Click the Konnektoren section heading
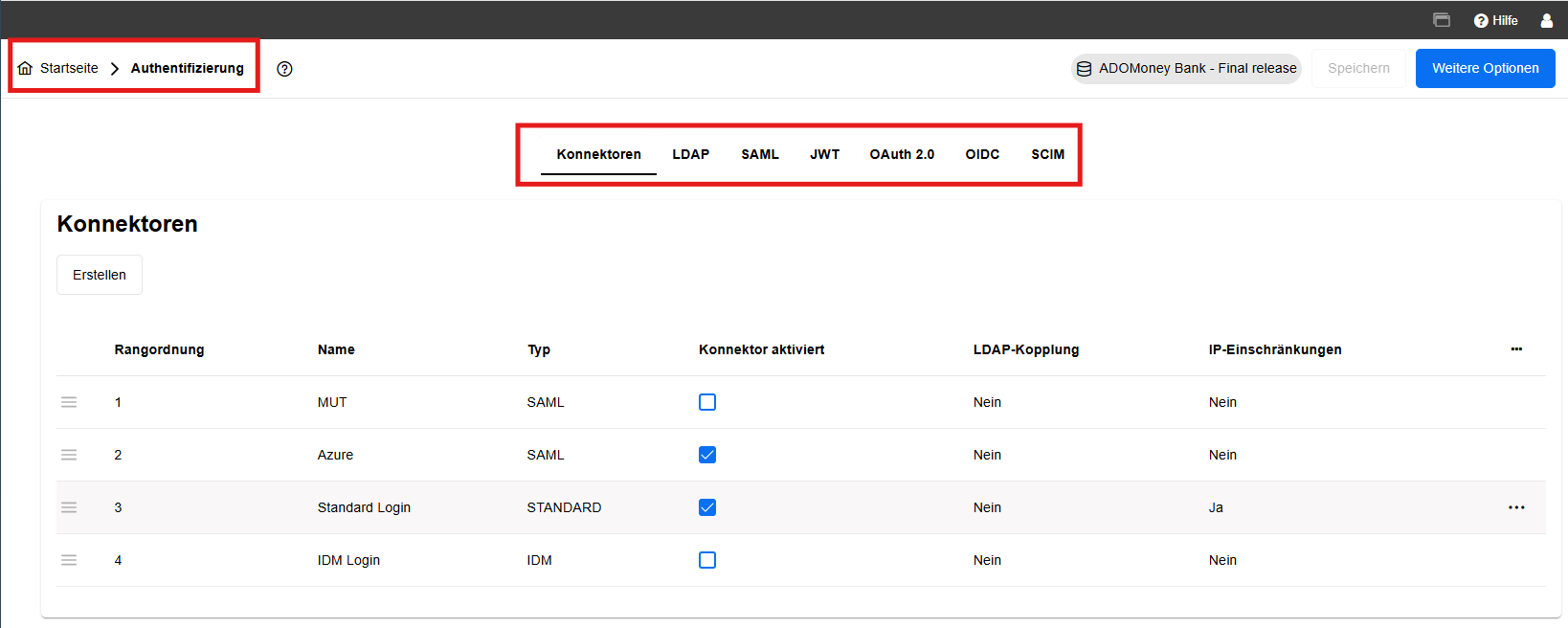Screen dimensions: 1568x628 127,224
